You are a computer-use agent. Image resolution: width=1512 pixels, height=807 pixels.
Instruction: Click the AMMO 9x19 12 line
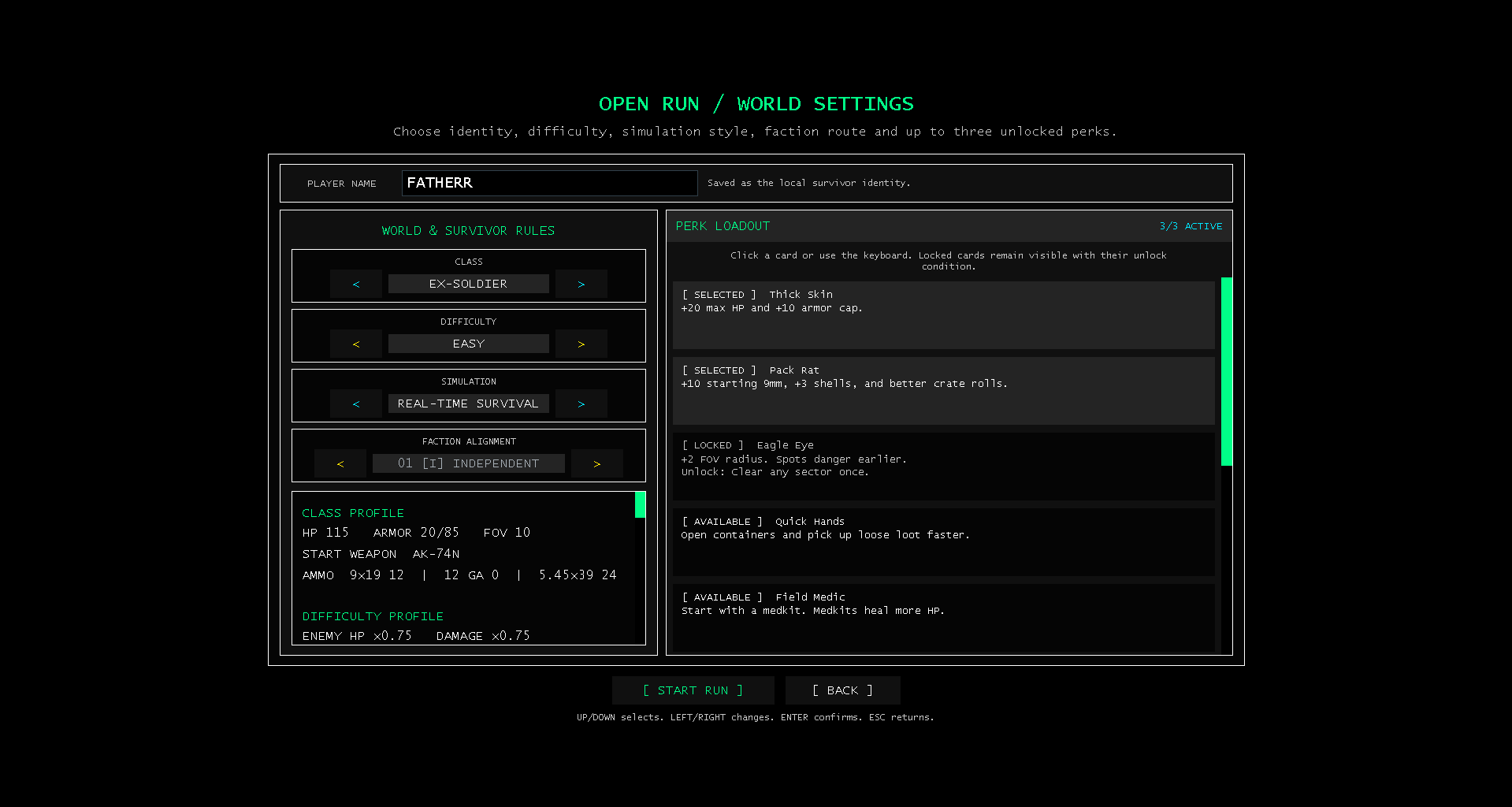coord(353,575)
